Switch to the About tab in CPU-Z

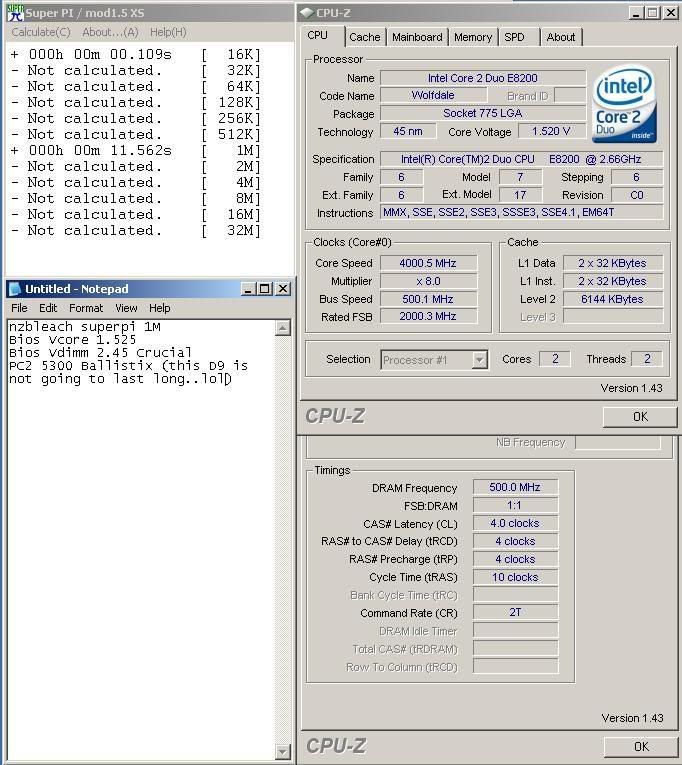click(561, 37)
